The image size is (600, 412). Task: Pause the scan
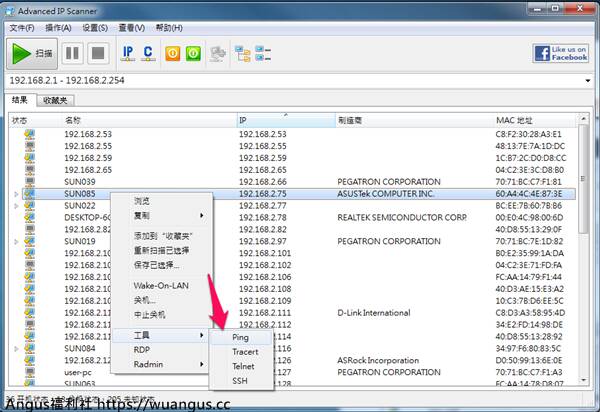72,53
